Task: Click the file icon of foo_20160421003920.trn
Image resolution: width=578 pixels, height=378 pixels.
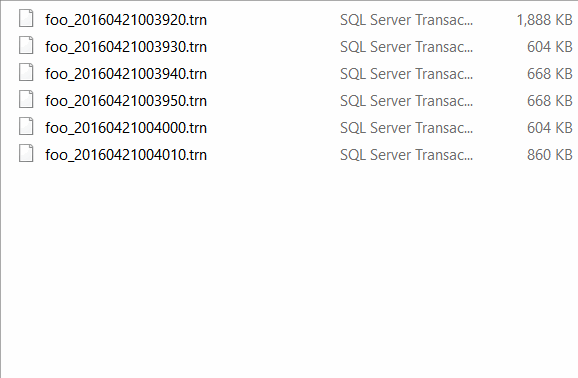Action: tap(26, 18)
